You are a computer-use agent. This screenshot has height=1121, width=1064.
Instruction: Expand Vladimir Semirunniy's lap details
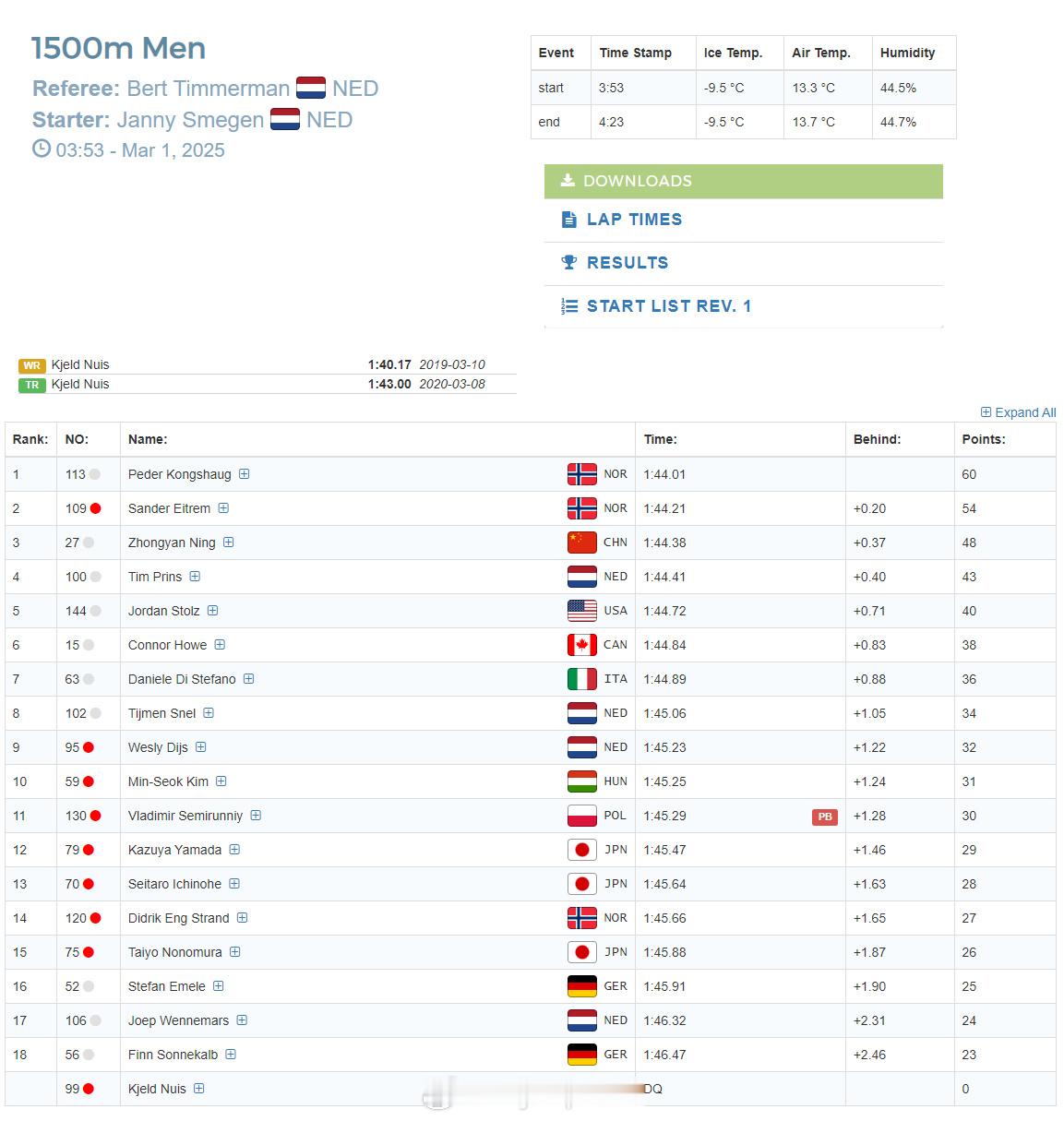point(256,816)
